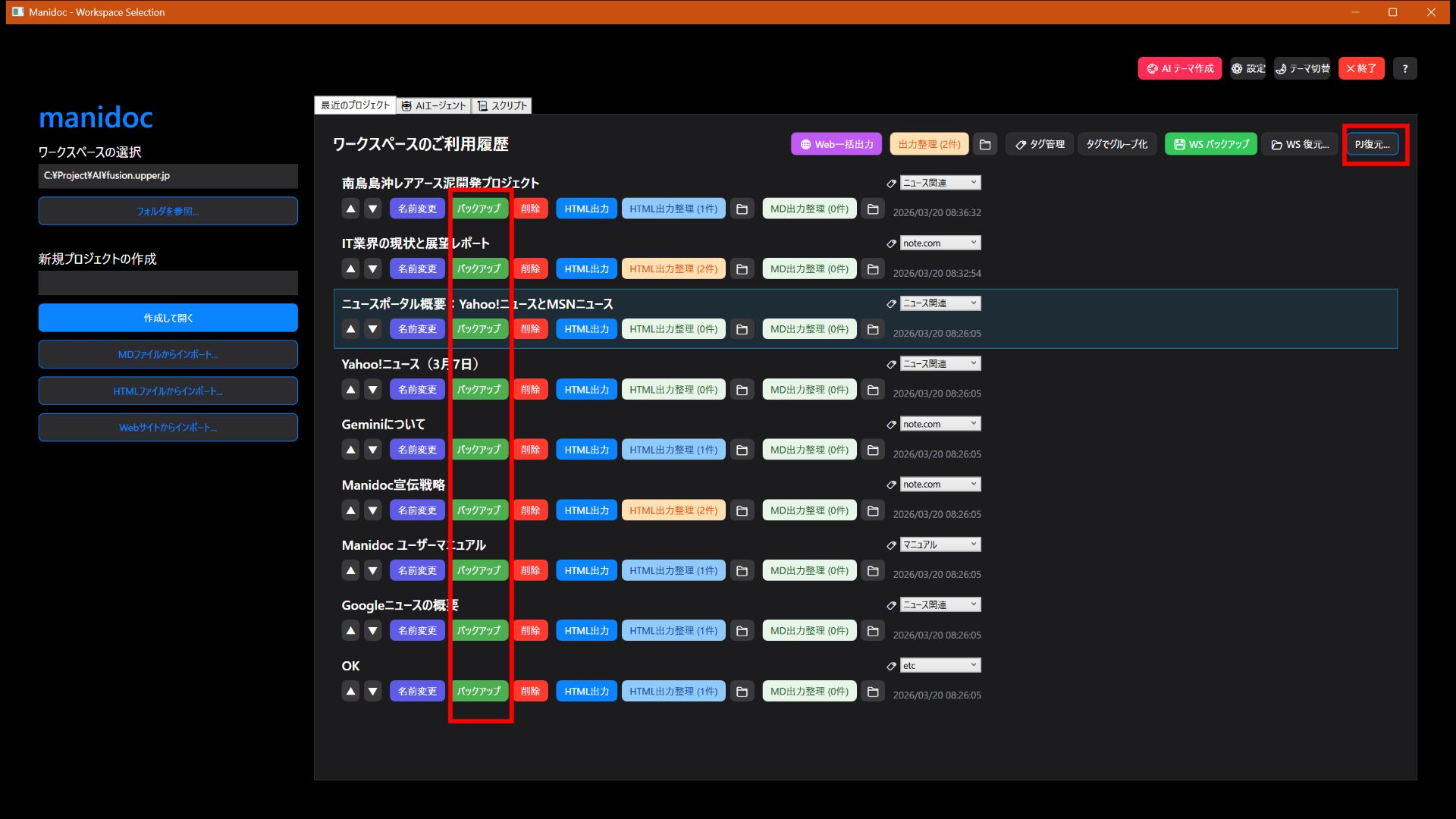1456x819 pixels.
Task: Click Webサイトからインポート button
Action: click(x=168, y=427)
